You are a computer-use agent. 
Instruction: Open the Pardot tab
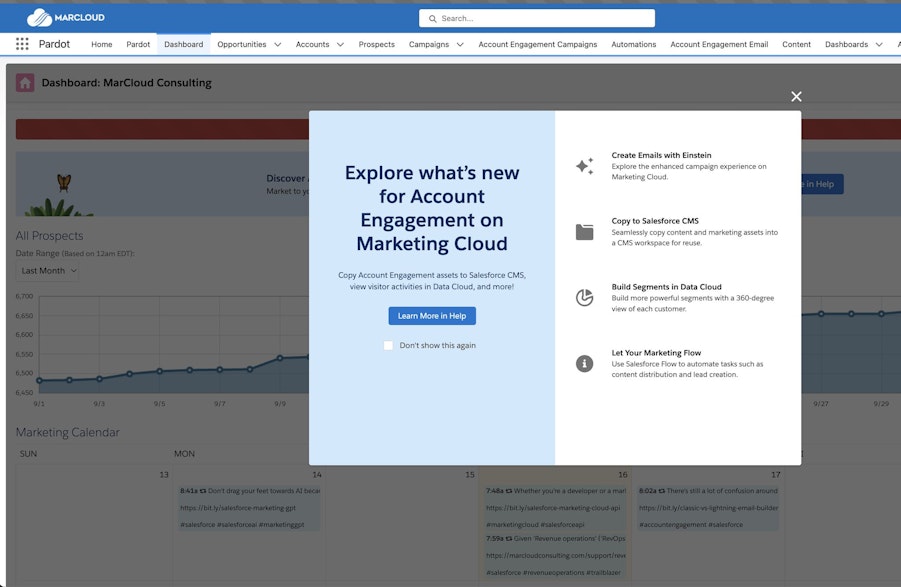click(138, 44)
